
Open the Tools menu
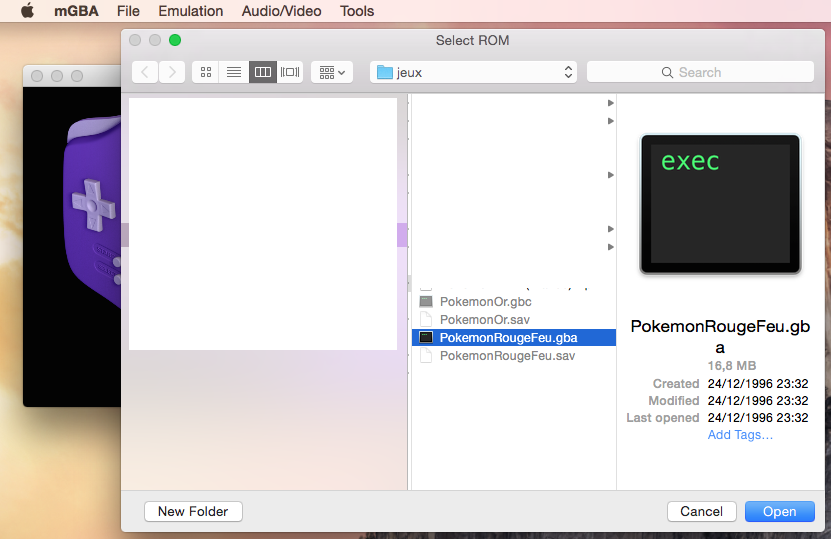coord(357,11)
